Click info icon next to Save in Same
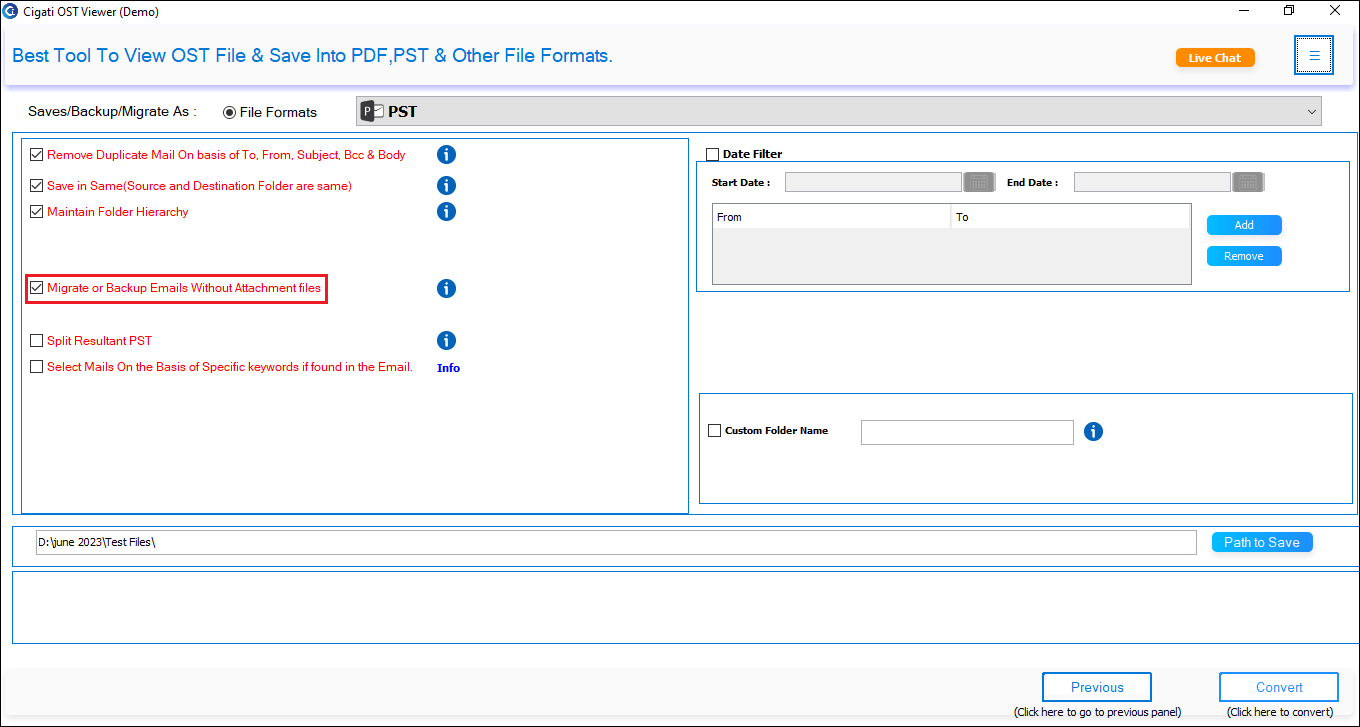Screen dimensions: 1360x727 pyautogui.click(x=447, y=186)
